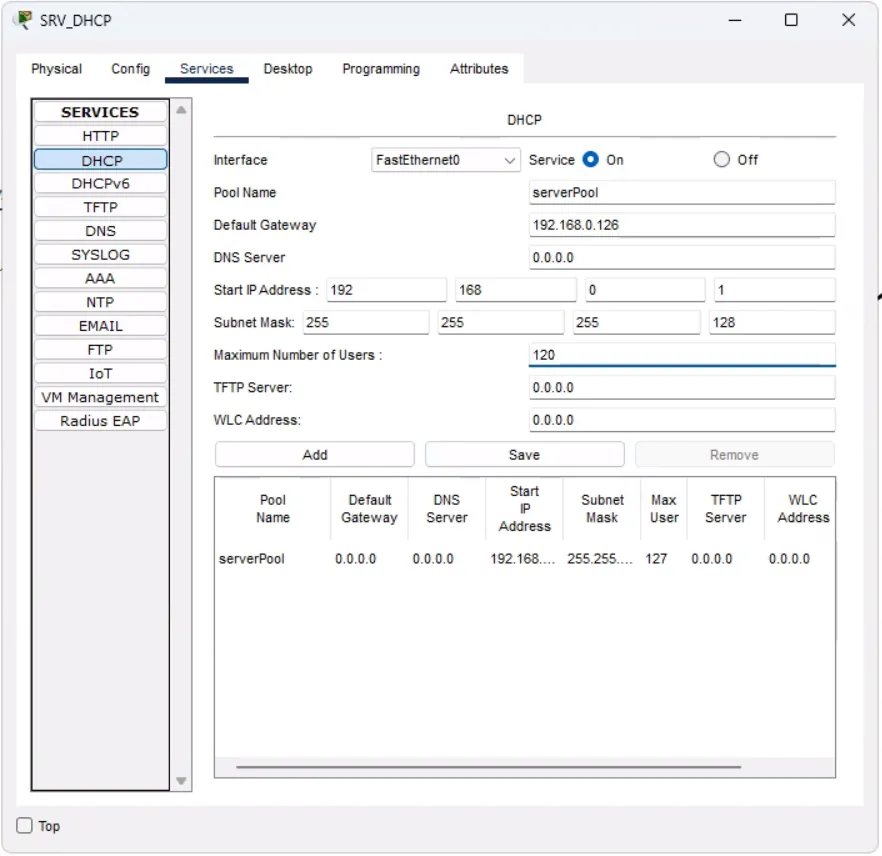Focus the Maximum Number of Users field
Viewport: 882px width, 856px height.
point(681,355)
